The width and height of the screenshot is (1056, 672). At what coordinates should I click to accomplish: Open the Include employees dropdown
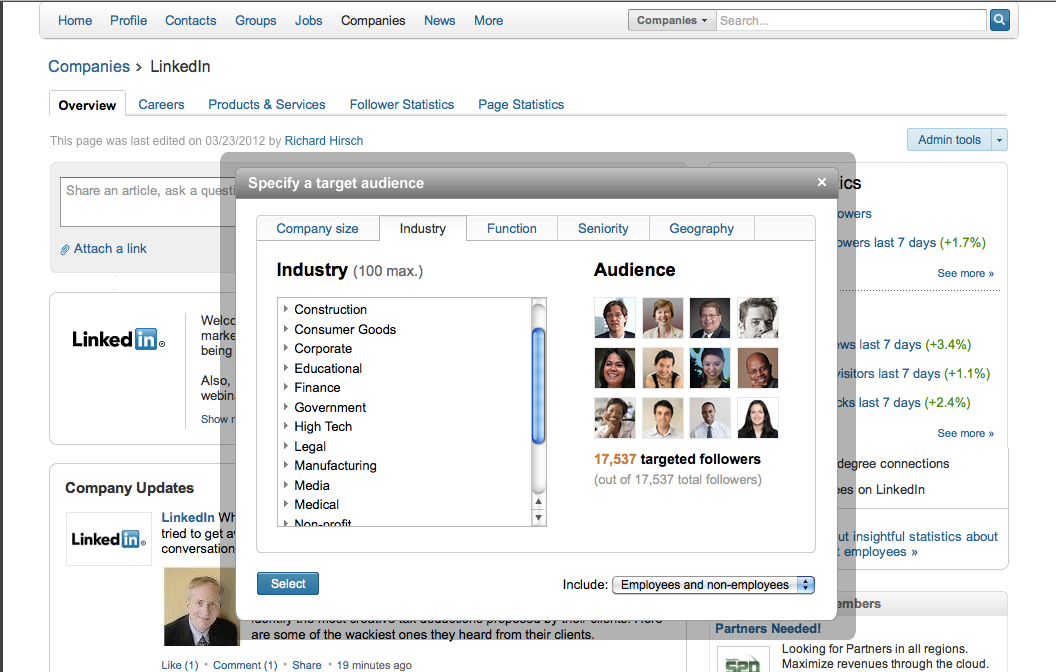[713, 585]
